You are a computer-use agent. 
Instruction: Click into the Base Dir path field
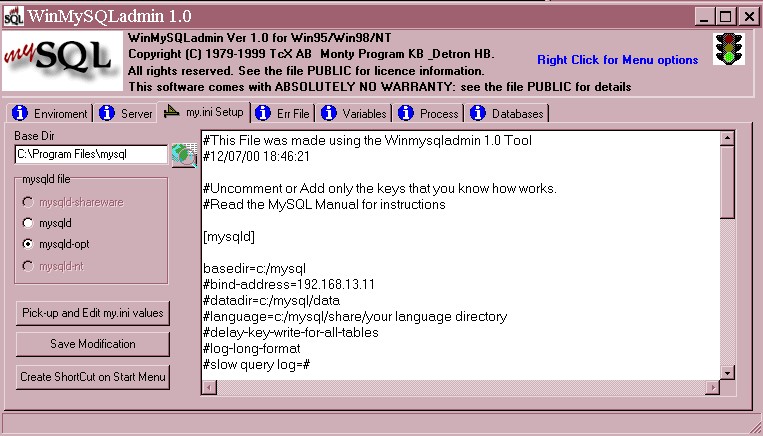(x=90, y=155)
